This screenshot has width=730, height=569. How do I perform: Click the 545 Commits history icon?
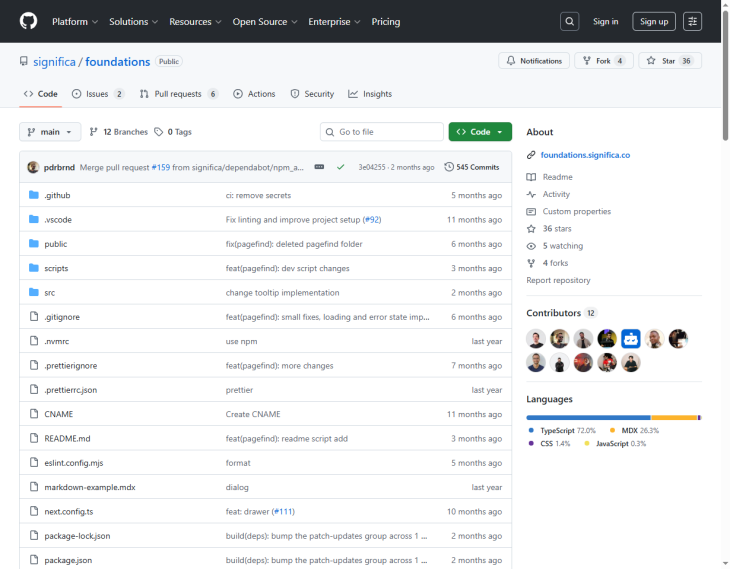449,167
